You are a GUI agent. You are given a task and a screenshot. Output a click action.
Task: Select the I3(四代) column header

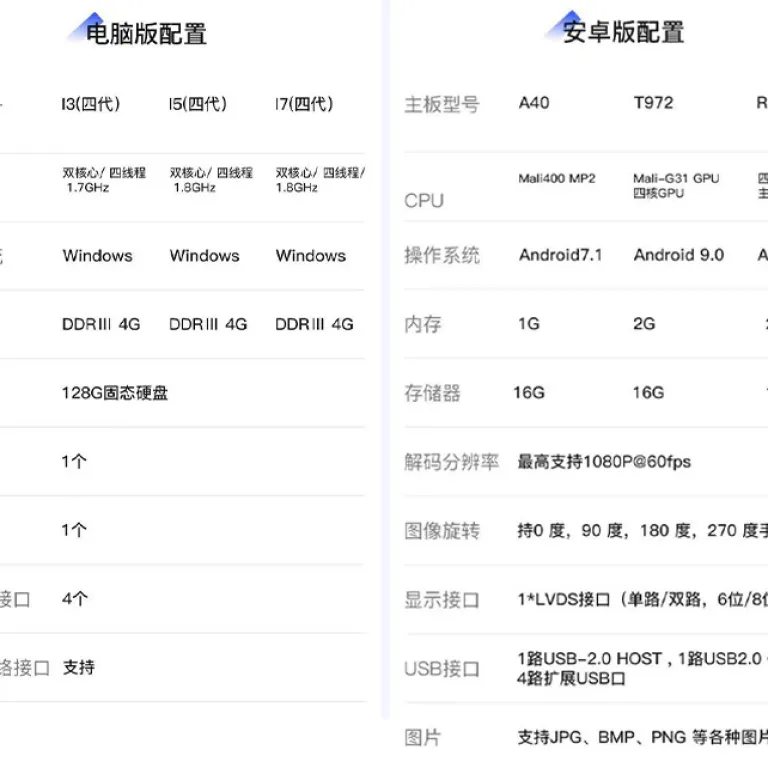(91, 104)
